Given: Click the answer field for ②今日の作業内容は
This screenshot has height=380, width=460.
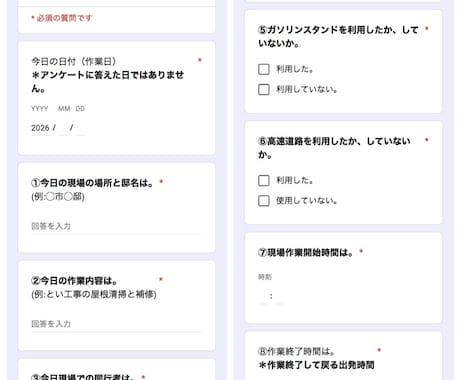Looking at the screenshot, I should [116, 324].
